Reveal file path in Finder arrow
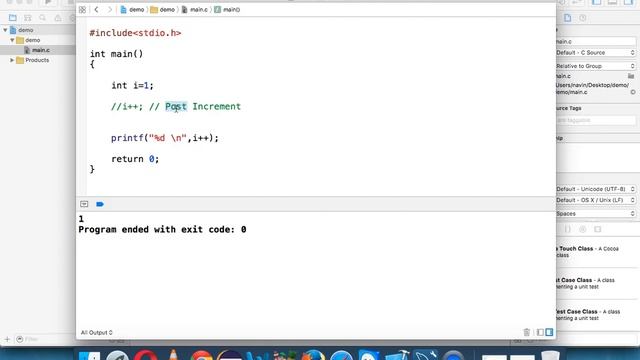This screenshot has height=360, width=640. 633,92
